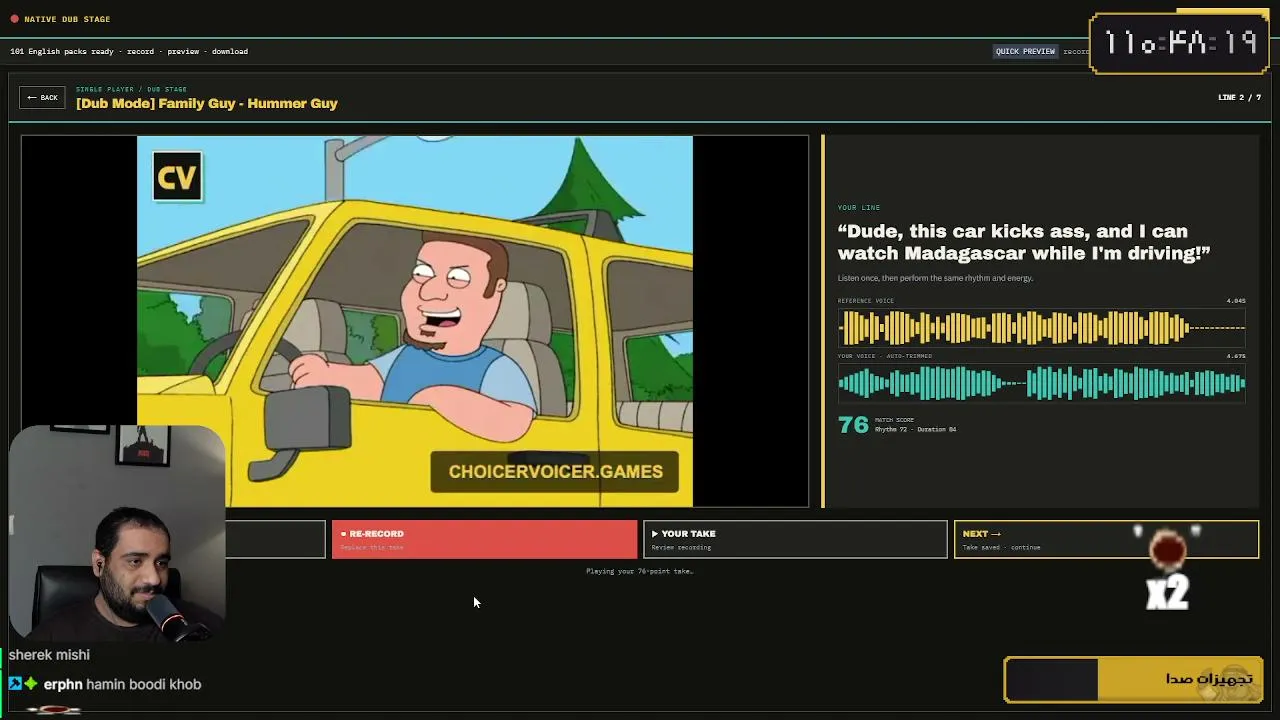
Task: Click the "Rhythm 72 · Duration 84" breakdown text
Action: (915, 429)
